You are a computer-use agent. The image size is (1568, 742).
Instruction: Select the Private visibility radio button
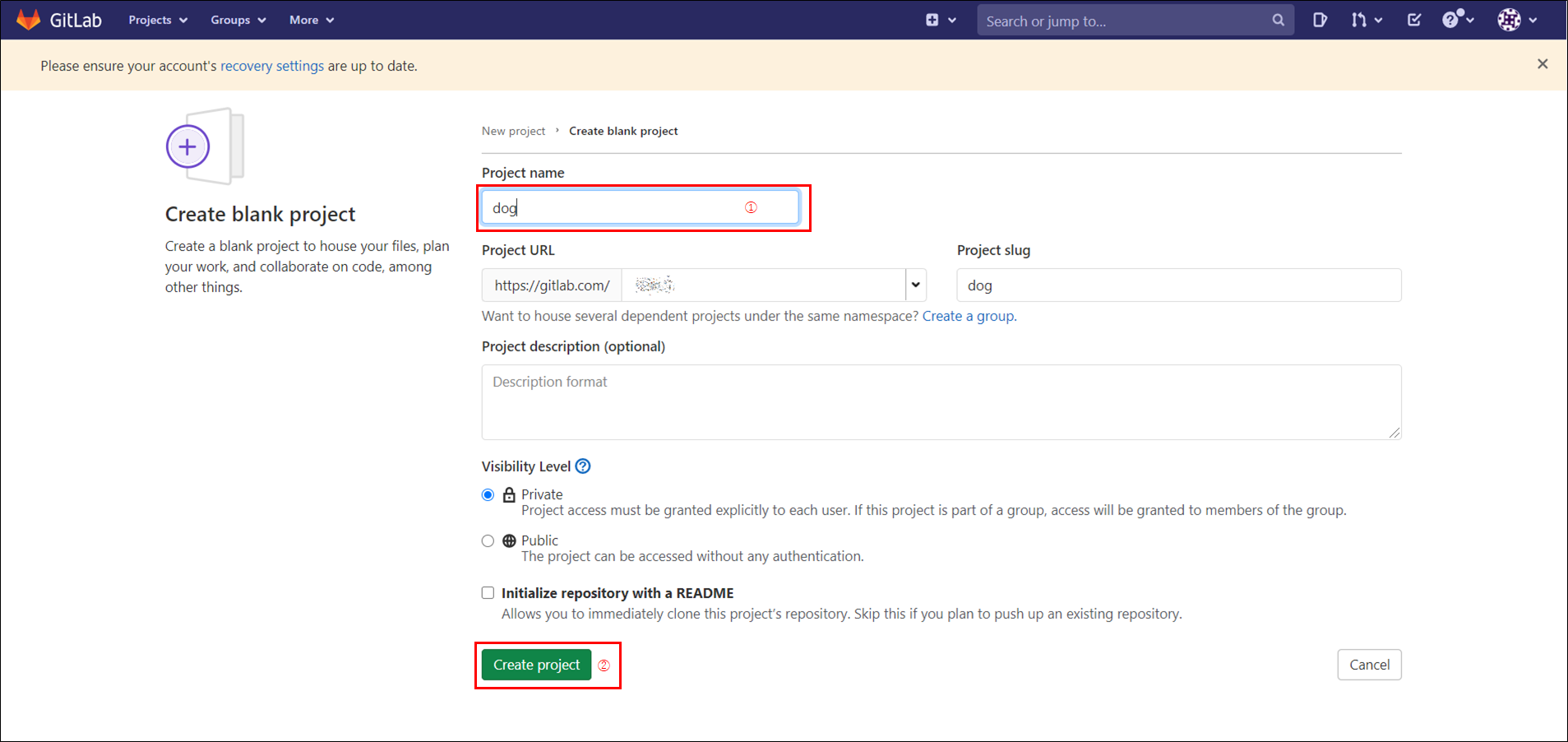(x=488, y=494)
